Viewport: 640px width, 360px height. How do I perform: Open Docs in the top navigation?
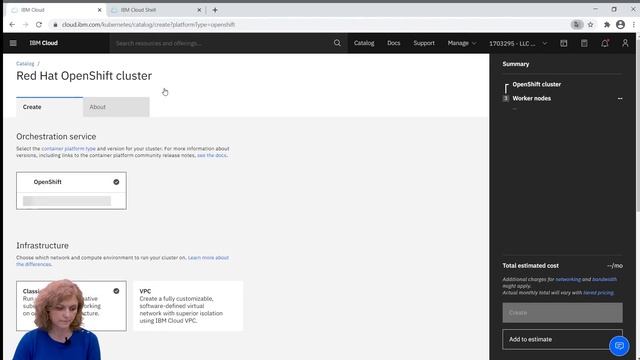coord(393,43)
